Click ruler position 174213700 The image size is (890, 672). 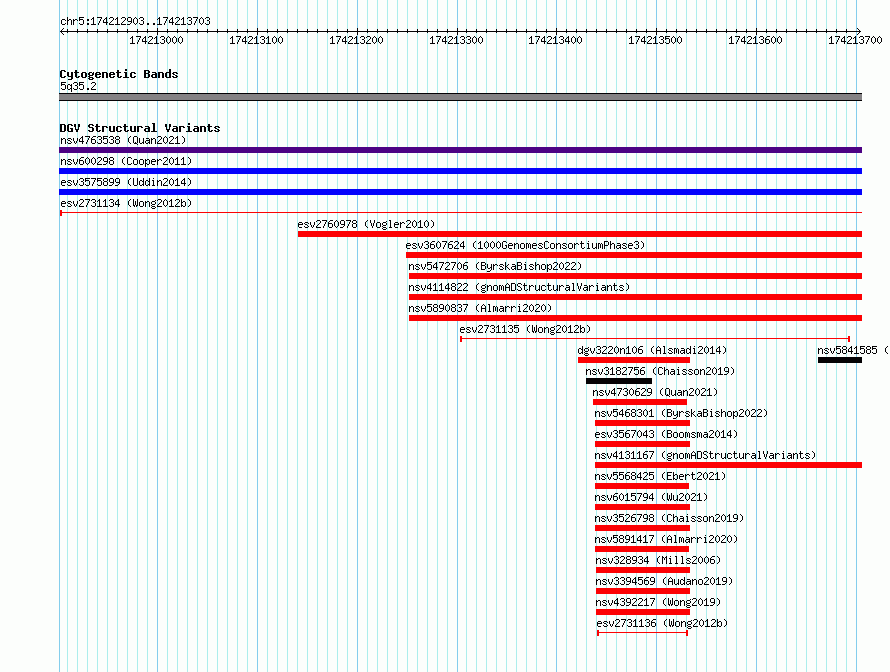pyautogui.click(x=855, y=40)
